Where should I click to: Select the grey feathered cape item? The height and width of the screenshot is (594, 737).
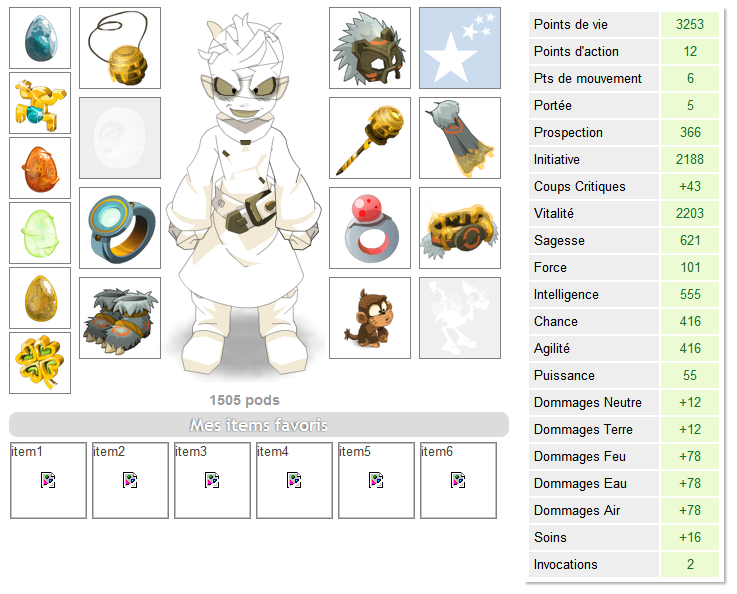tap(460, 138)
